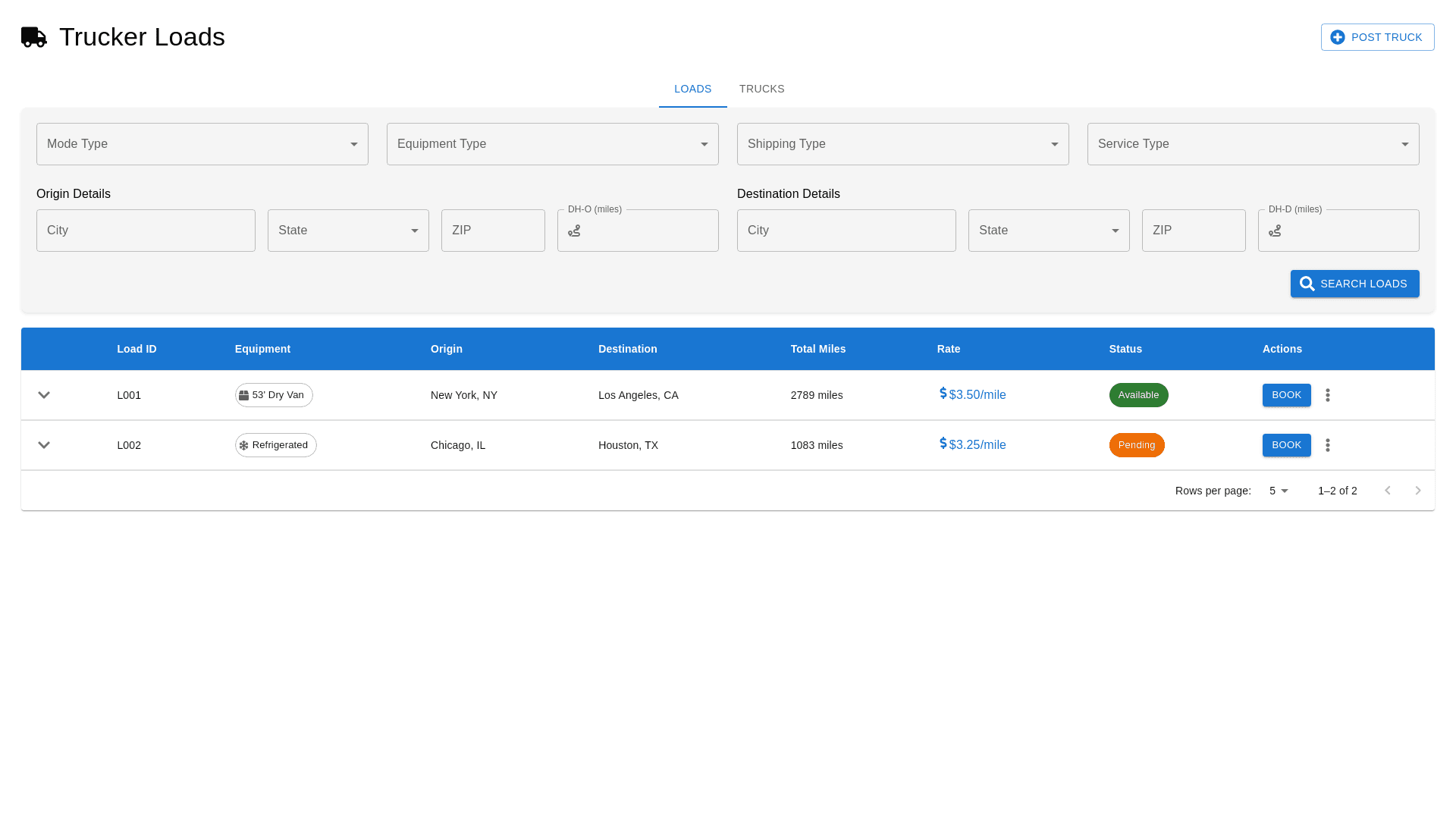Expand the L002 row details chevron

[x=44, y=445]
